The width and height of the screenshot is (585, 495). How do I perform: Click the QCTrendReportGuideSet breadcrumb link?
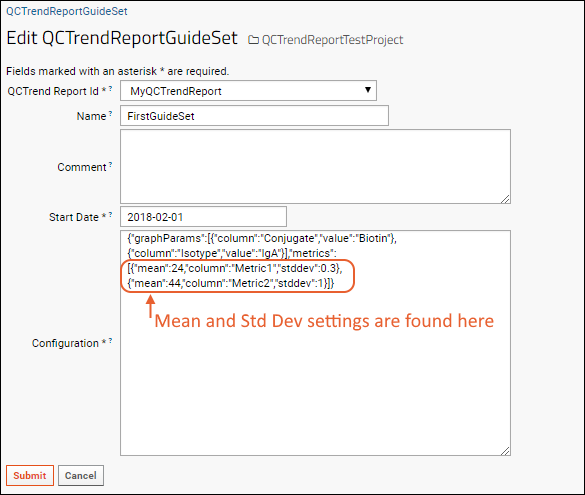67,11
